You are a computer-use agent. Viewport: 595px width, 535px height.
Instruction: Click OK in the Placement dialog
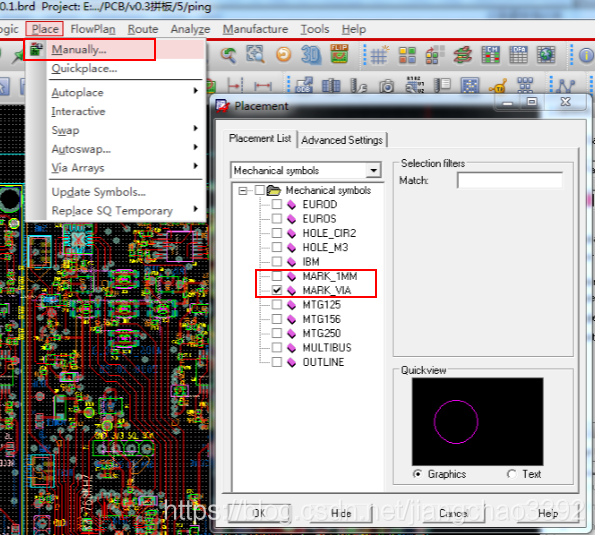coord(259,513)
